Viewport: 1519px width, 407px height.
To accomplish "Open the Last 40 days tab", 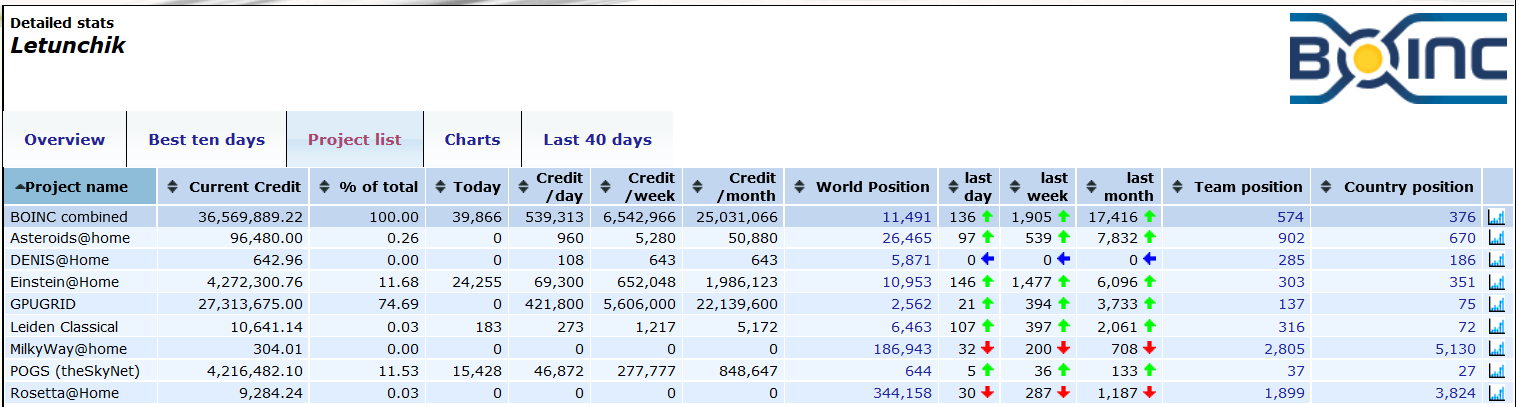I will coord(597,140).
